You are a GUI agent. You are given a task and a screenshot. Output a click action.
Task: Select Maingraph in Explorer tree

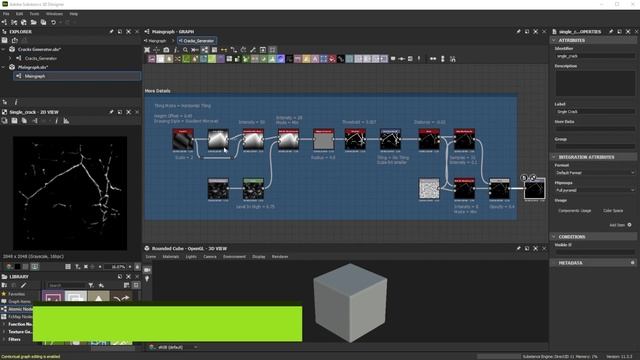pyautogui.click(x=77, y=76)
